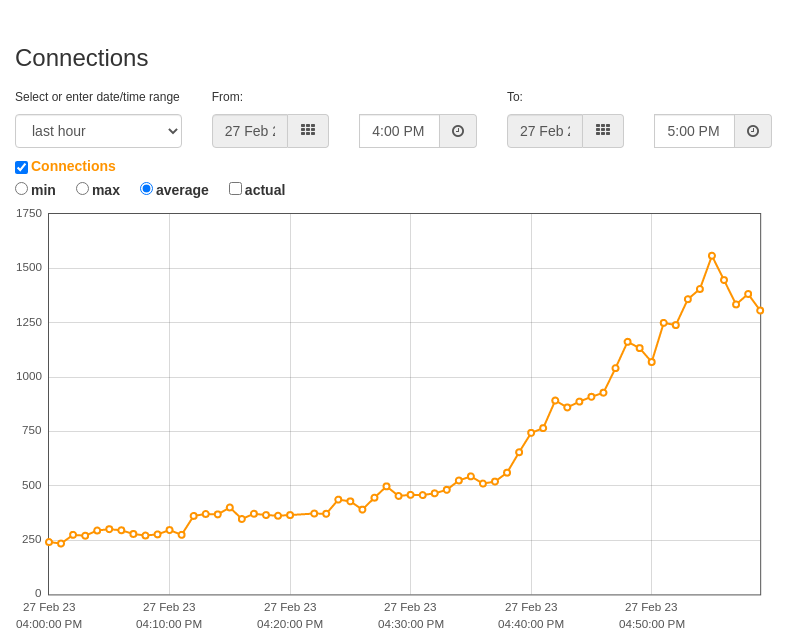This screenshot has height=634, width=787.
Task: Click the From date field showing 27 Feb
Action: pos(250,131)
